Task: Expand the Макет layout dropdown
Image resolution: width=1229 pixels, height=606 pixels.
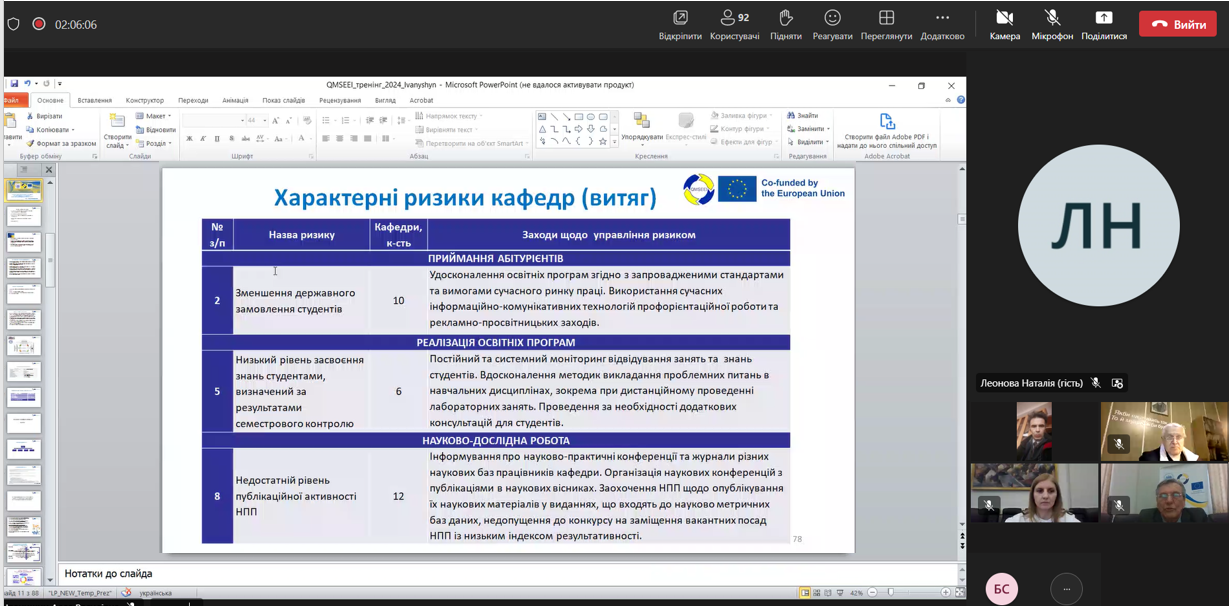Action: 157,116
